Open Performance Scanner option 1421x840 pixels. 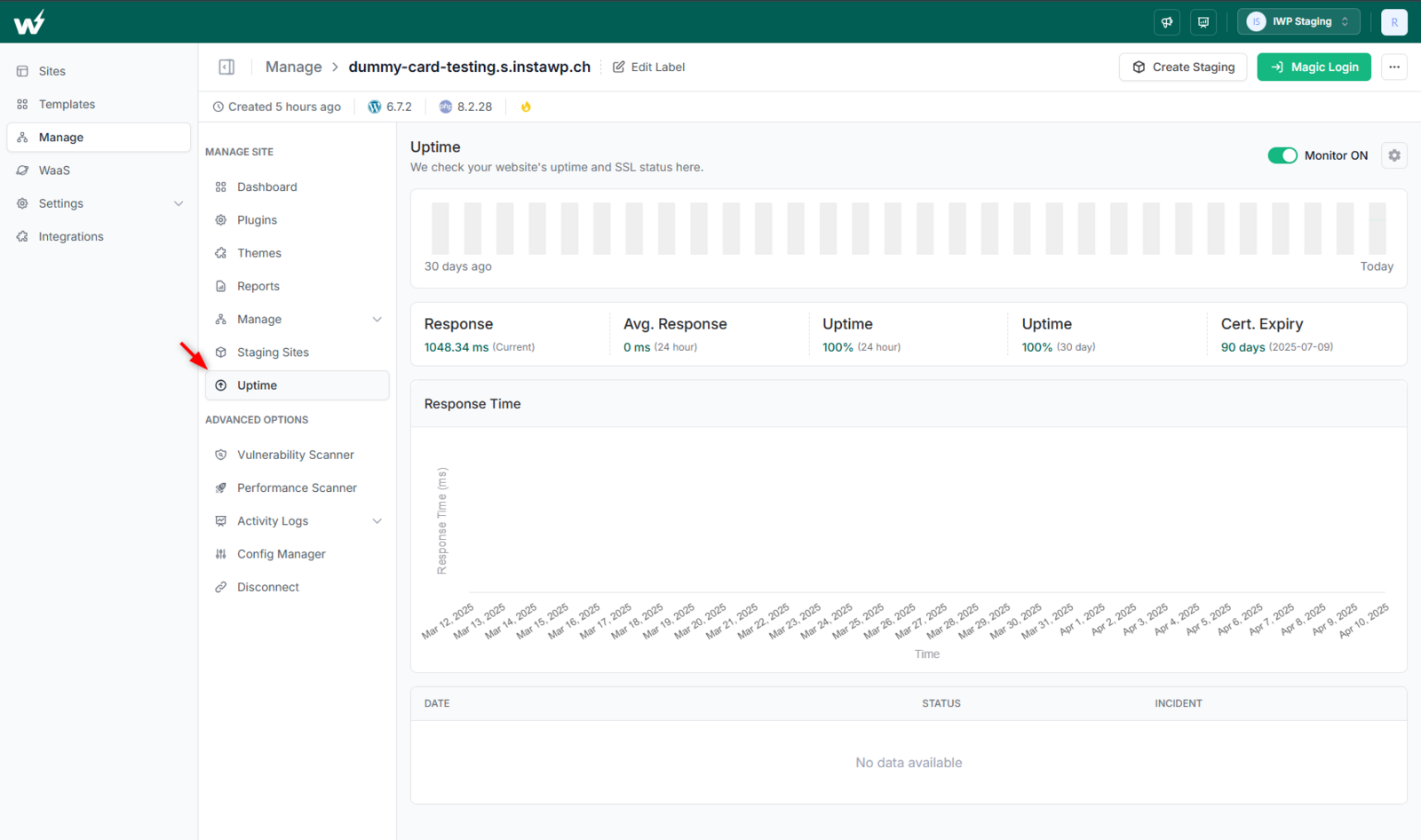coord(298,487)
